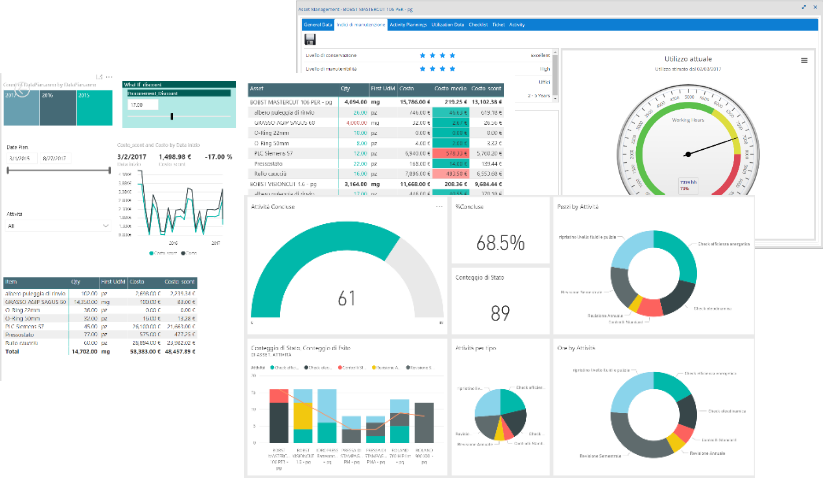Open the Utilizzo attuale chart hamburger menu
Screen dimensions: 823x478
[x=803, y=60]
